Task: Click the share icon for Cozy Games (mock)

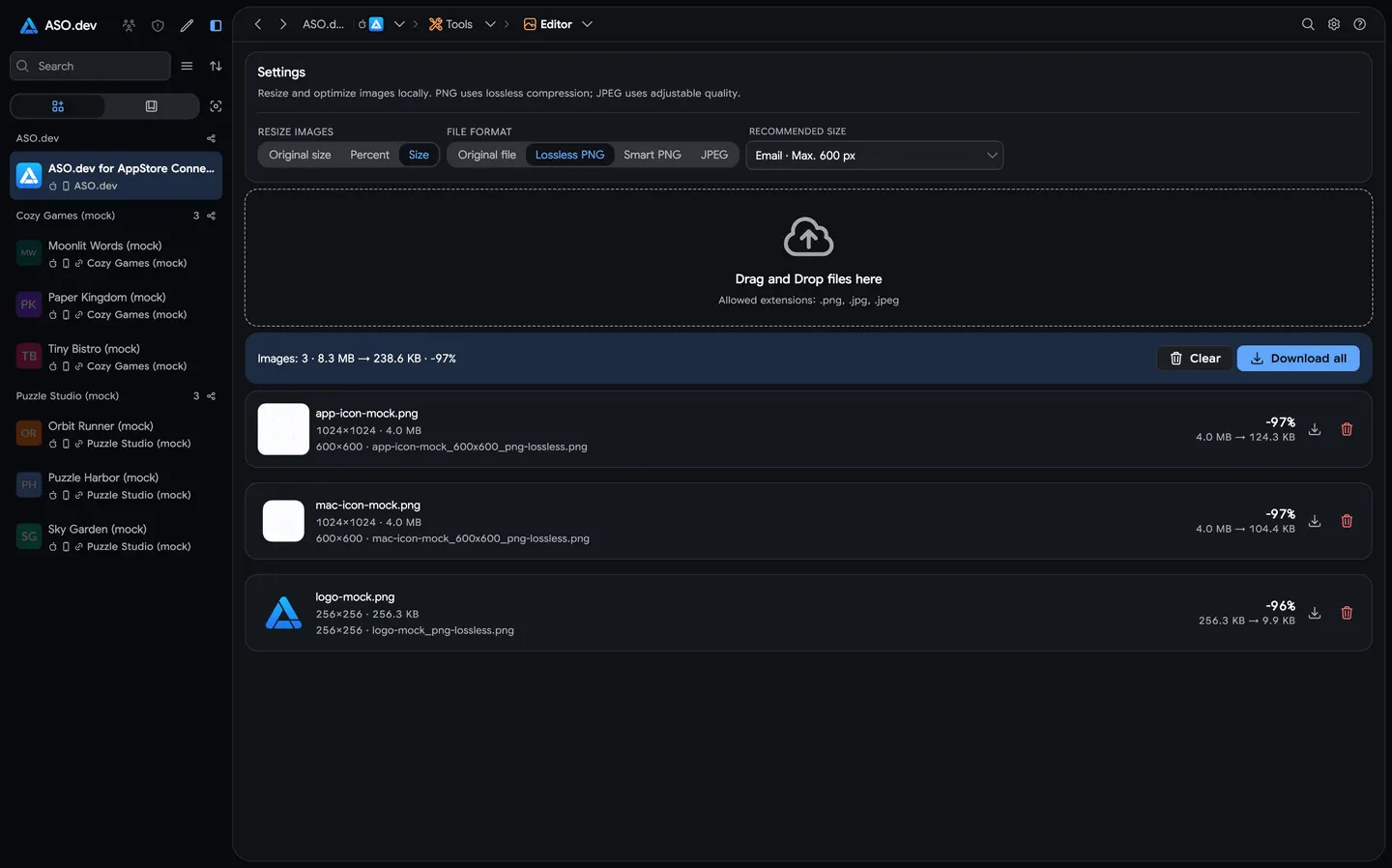Action: 211,216
